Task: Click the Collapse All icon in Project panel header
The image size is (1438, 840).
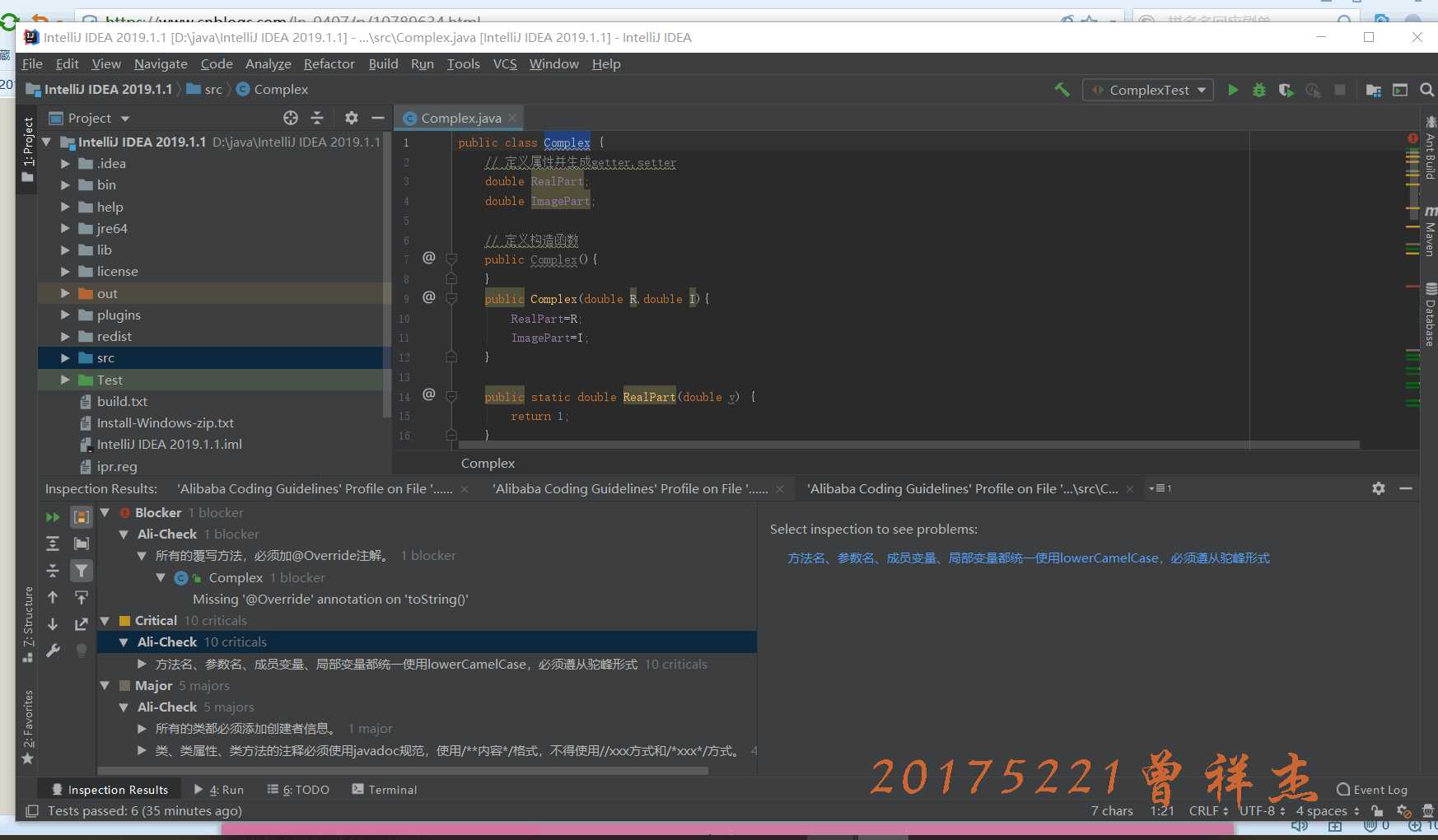Action: (317, 118)
